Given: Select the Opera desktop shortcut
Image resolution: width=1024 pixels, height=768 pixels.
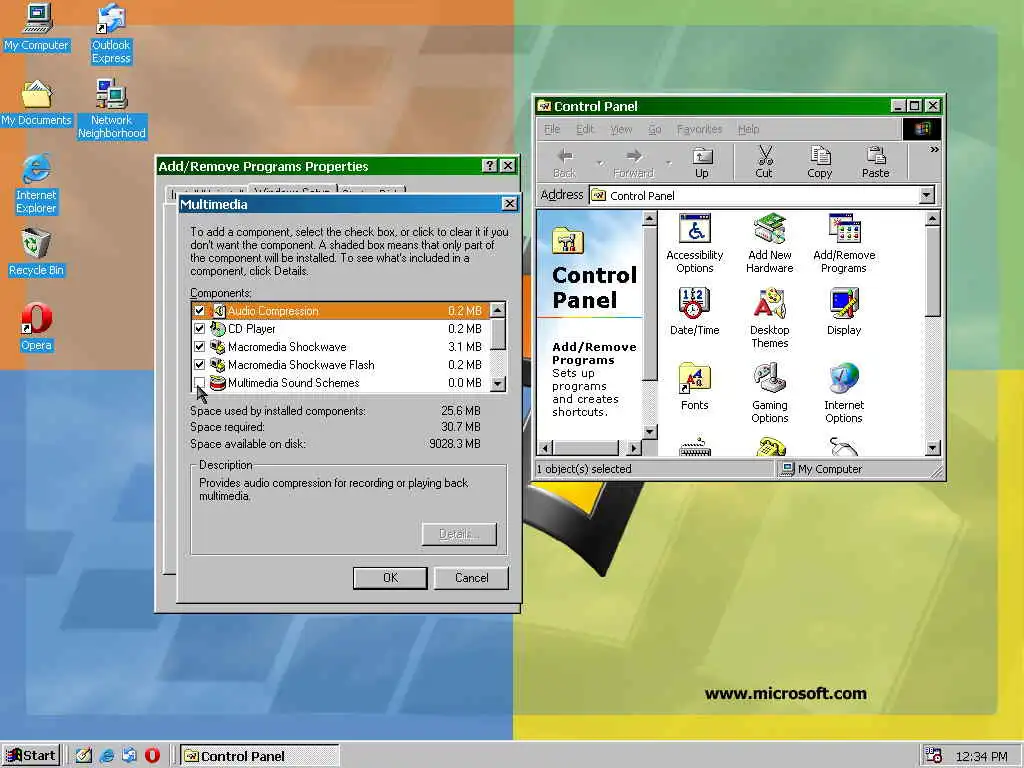Looking at the screenshot, I should point(37,328).
